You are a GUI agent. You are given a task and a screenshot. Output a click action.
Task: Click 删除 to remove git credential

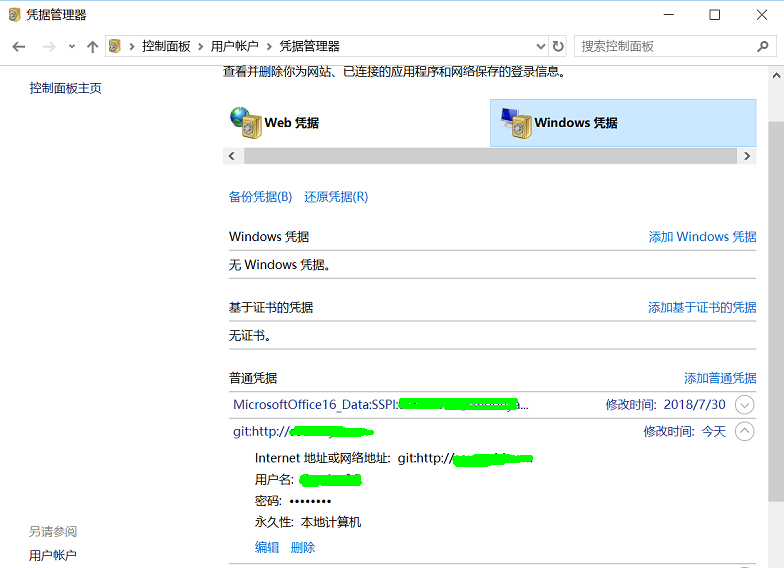coord(303,548)
